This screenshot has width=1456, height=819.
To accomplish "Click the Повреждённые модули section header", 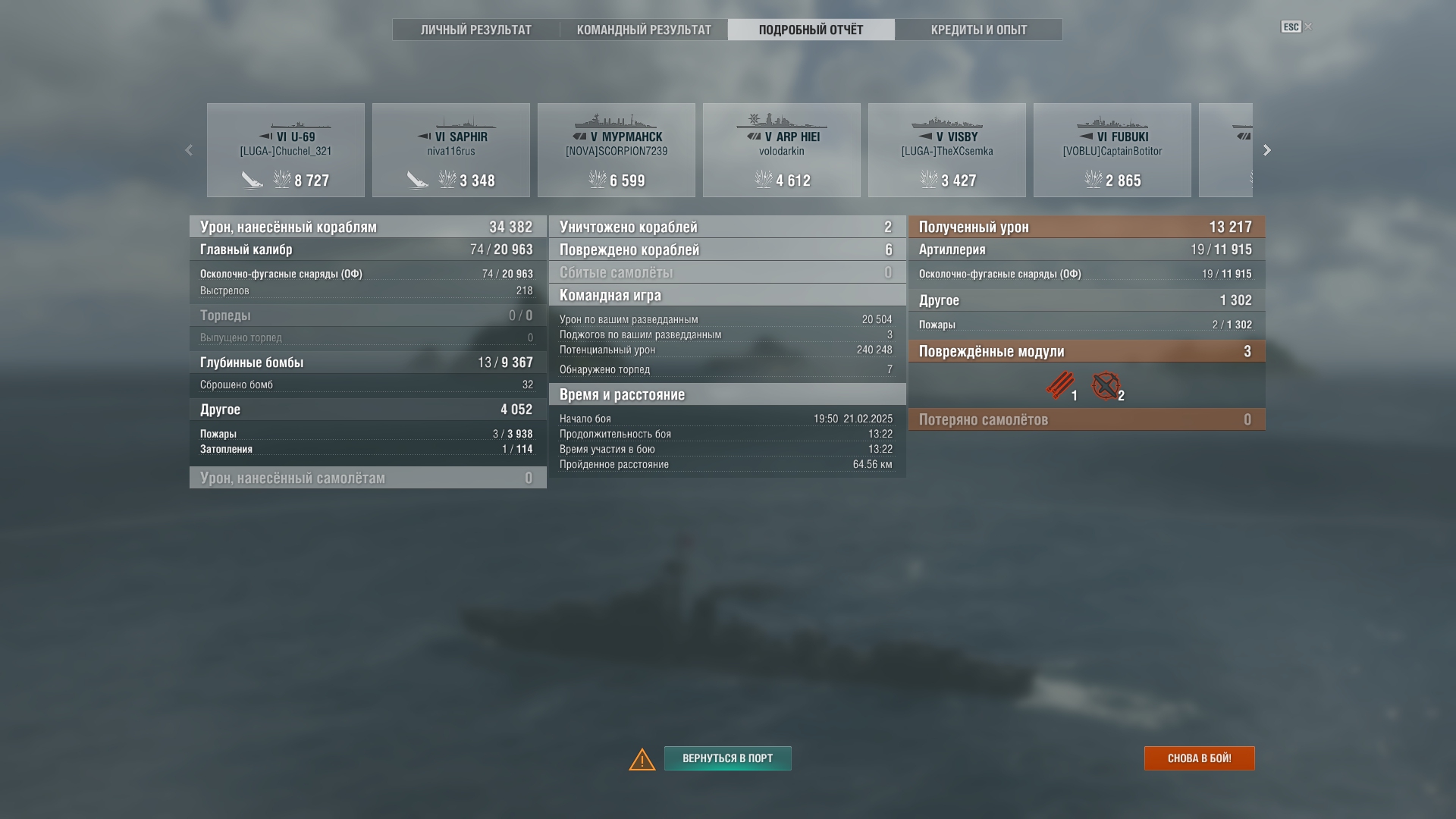I will (x=1087, y=351).
